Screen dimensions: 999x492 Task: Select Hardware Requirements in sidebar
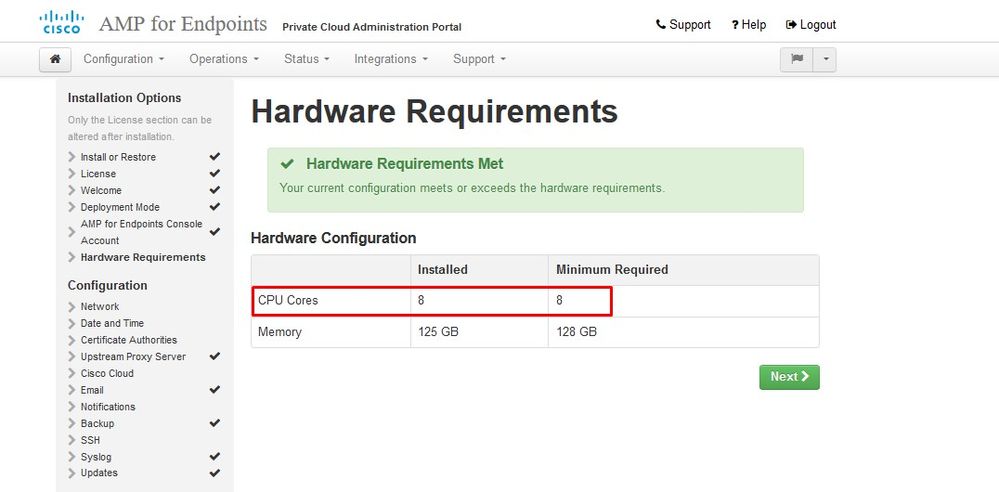143,257
